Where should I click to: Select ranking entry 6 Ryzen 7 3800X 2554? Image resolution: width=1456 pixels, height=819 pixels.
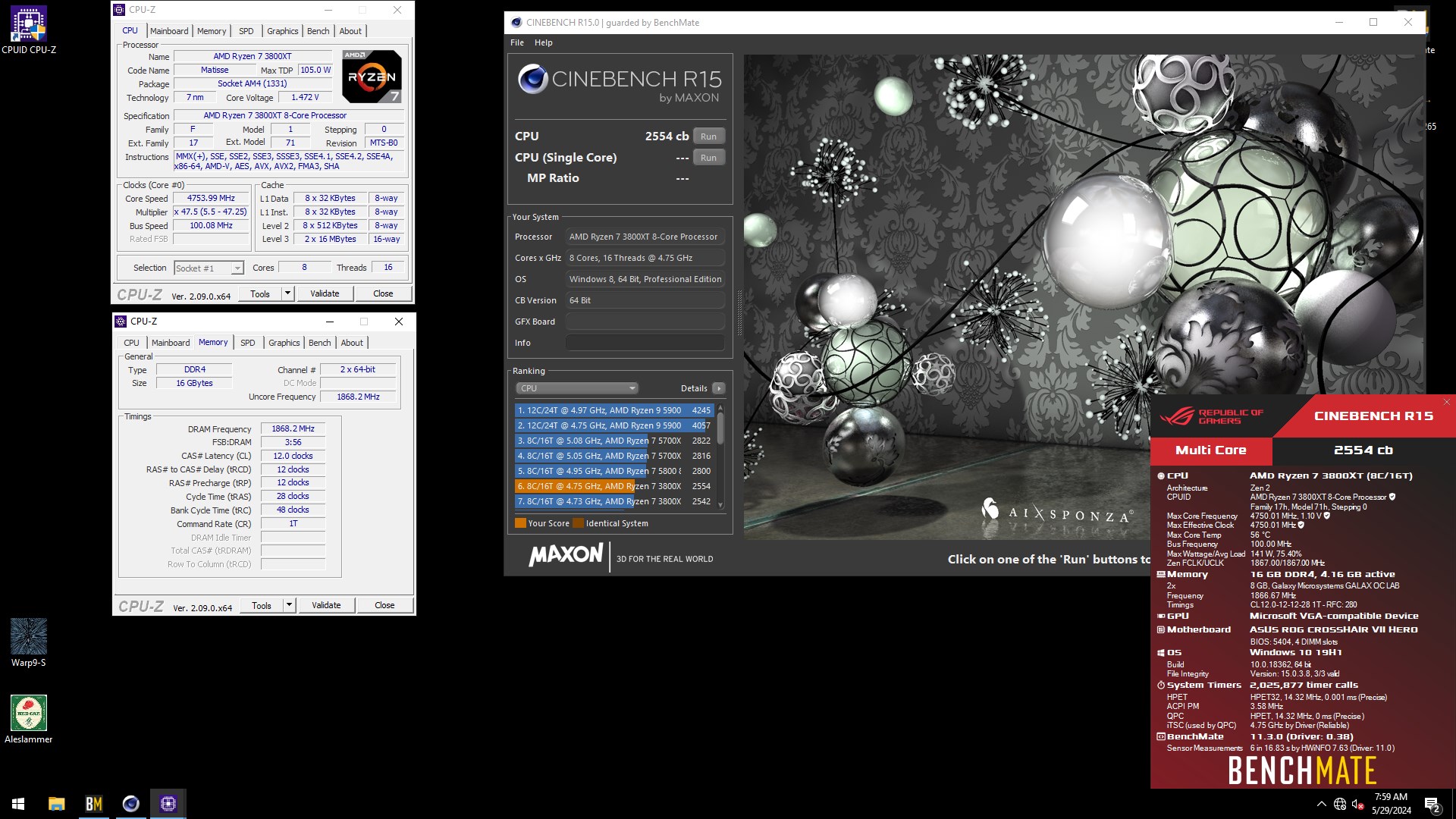pos(614,486)
